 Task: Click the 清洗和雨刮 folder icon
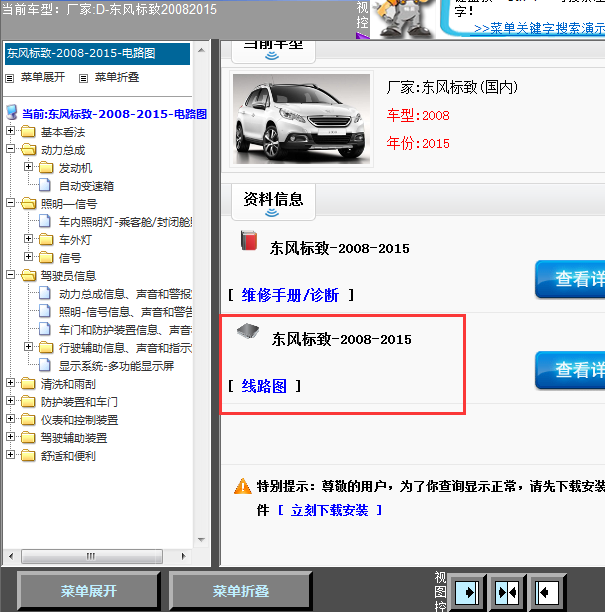coord(28,384)
